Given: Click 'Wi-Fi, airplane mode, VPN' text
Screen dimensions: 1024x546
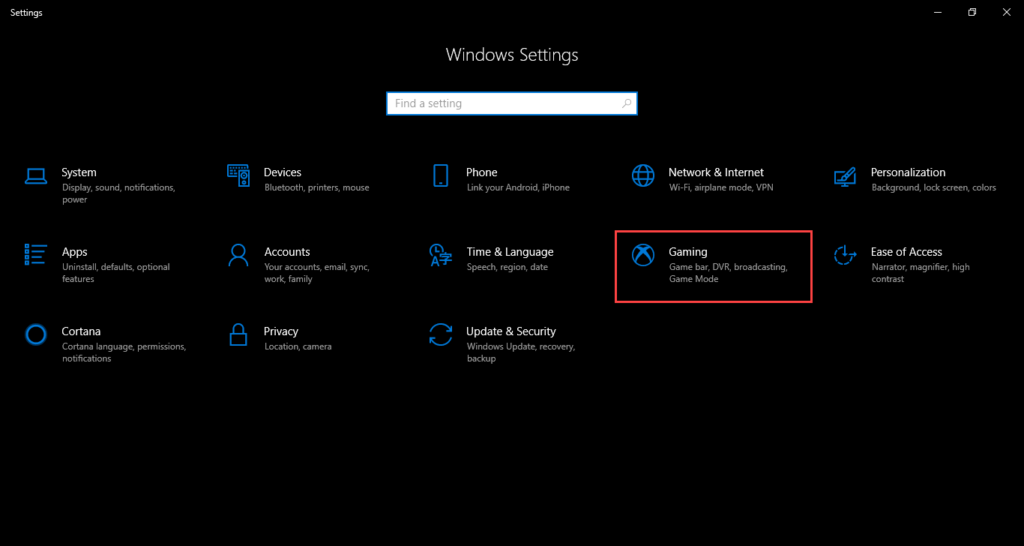Looking at the screenshot, I should tap(721, 188).
